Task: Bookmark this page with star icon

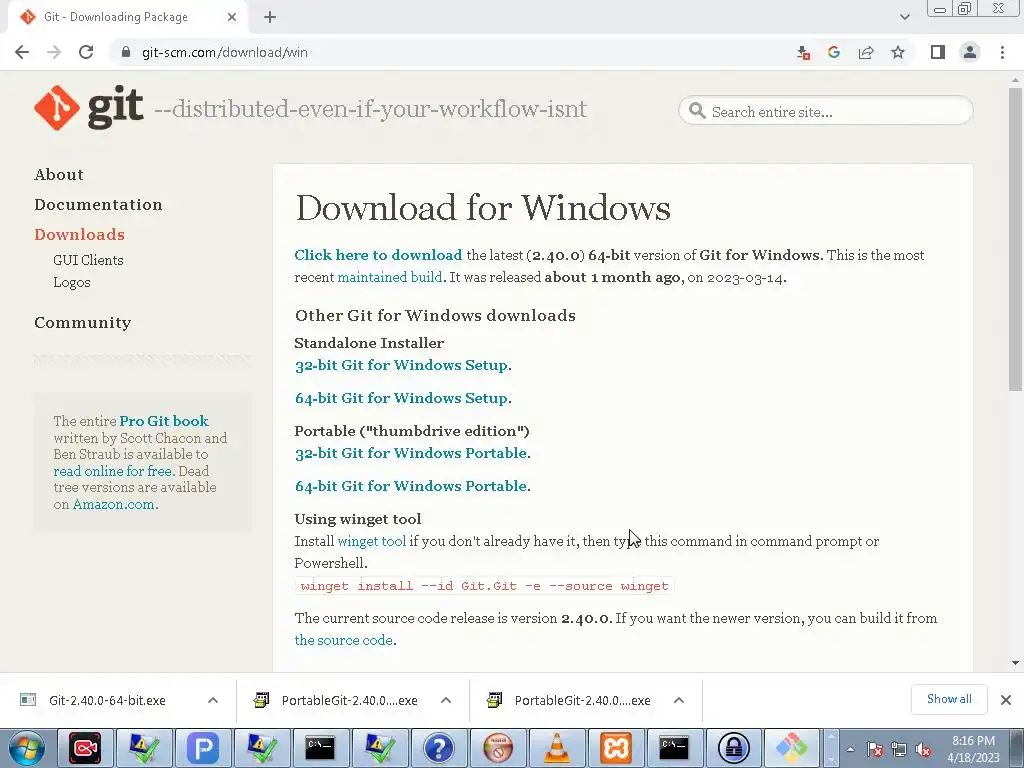Action: (898, 52)
